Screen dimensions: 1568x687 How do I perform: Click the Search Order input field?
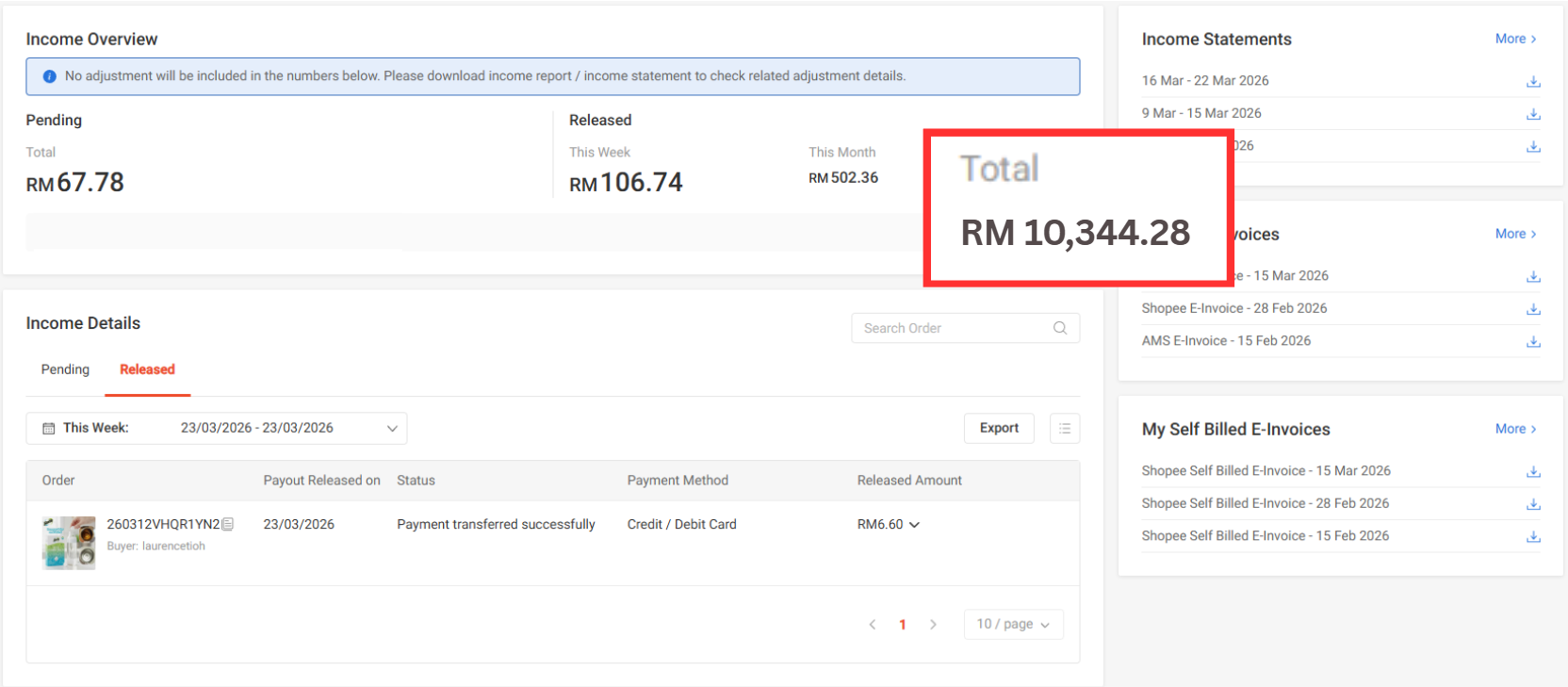pos(966,328)
